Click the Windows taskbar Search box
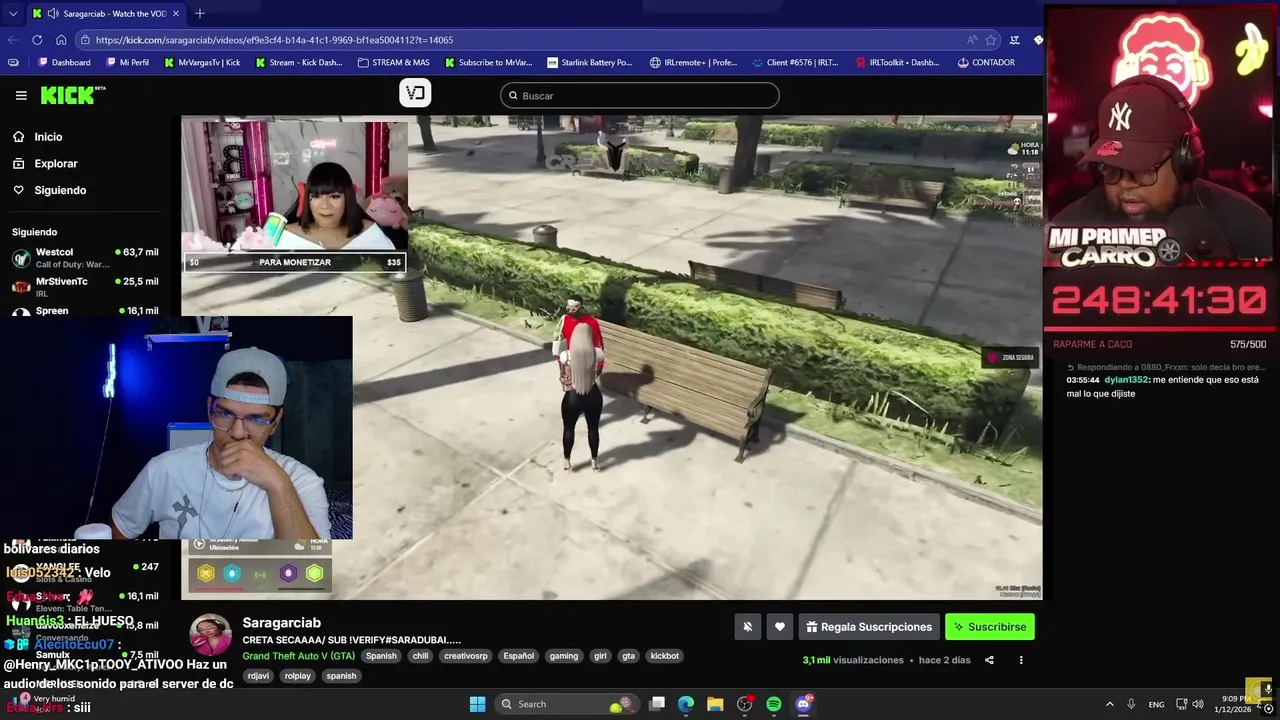1280x720 pixels. (x=565, y=704)
